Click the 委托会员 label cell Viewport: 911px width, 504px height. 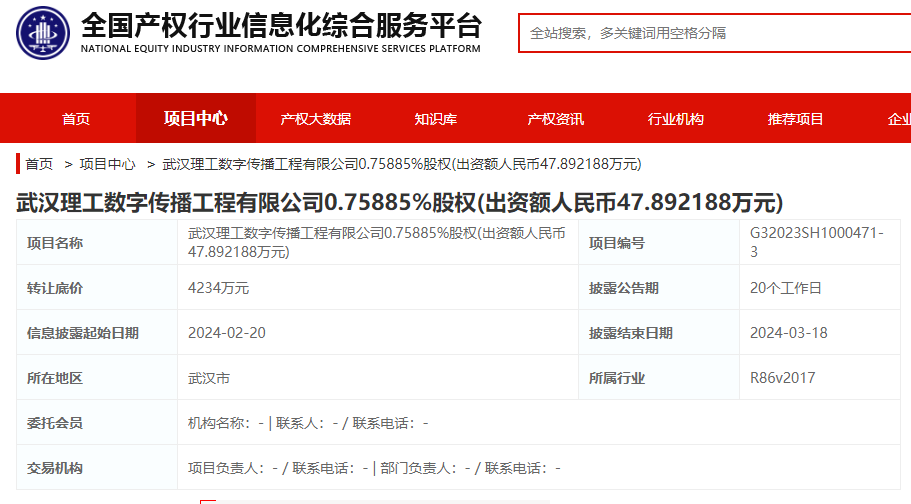(97, 423)
